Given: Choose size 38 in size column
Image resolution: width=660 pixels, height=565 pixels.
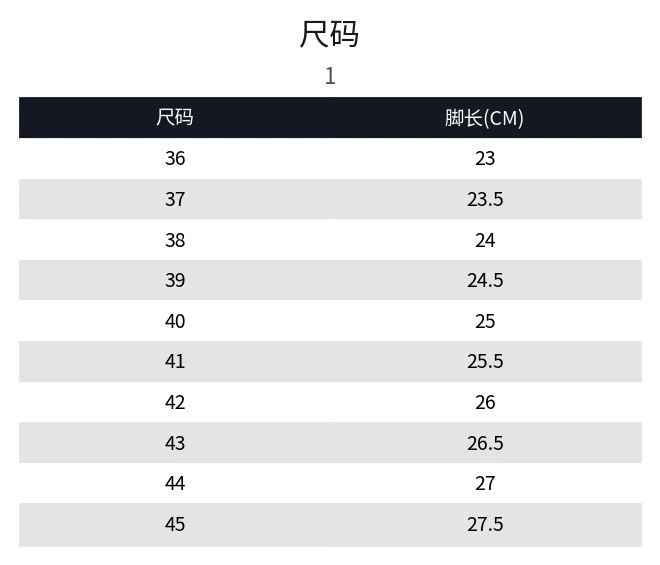Looking at the screenshot, I should pyautogui.click(x=175, y=240).
